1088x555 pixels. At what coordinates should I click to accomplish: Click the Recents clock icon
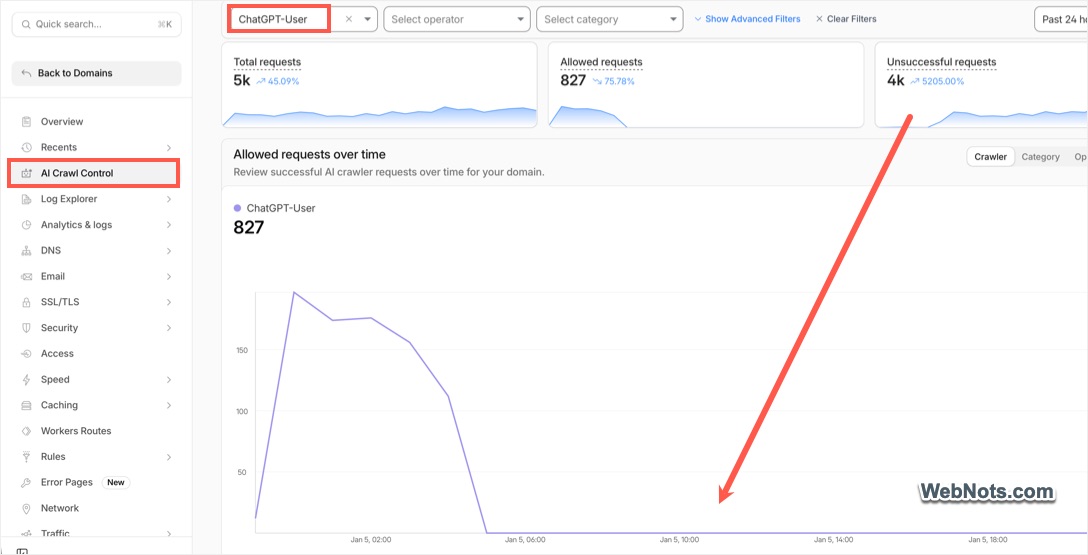pyautogui.click(x=26, y=147)
